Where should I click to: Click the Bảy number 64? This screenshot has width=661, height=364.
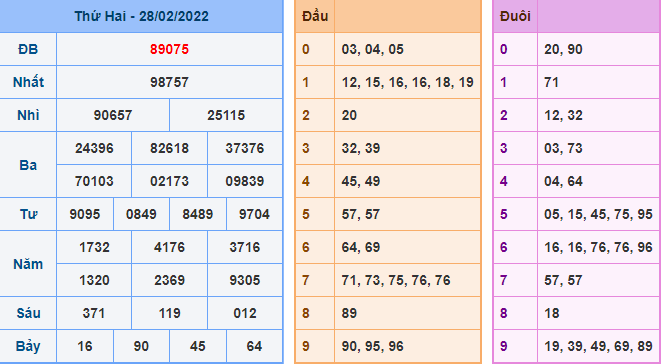(x=254, y=346)
